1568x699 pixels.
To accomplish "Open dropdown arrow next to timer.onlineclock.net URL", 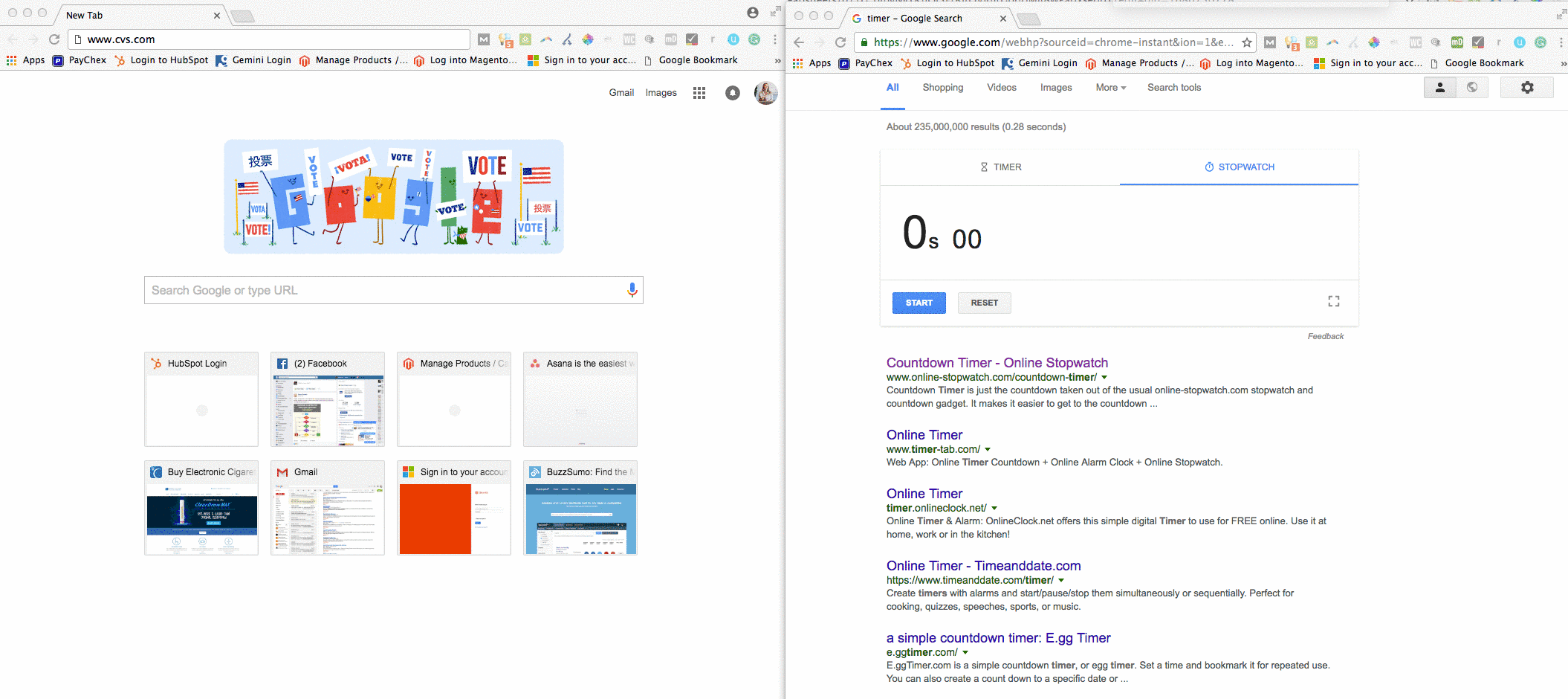I will pos(994,509).
